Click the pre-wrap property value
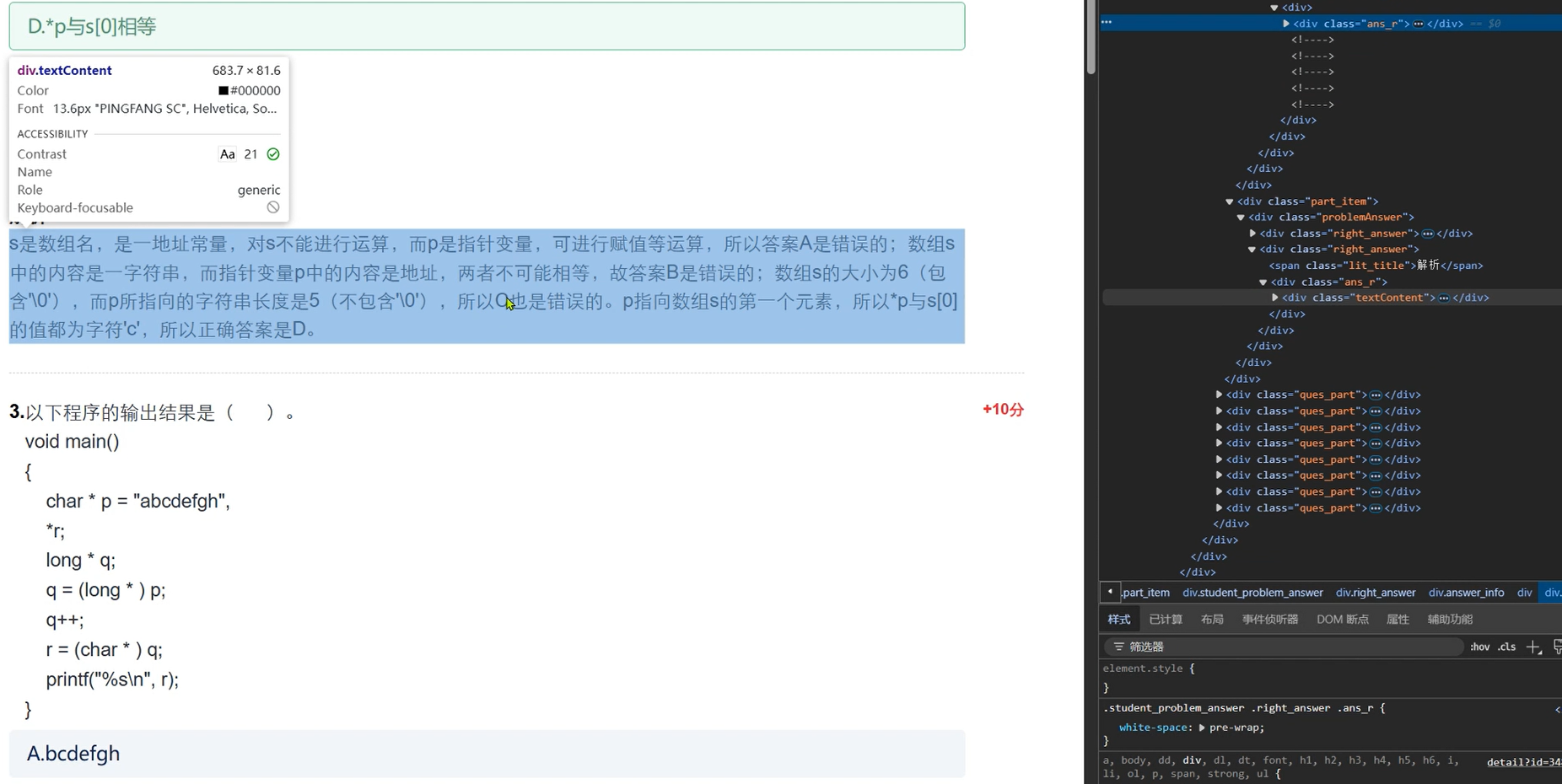The image size is (1562, 784). [1234, 728]
